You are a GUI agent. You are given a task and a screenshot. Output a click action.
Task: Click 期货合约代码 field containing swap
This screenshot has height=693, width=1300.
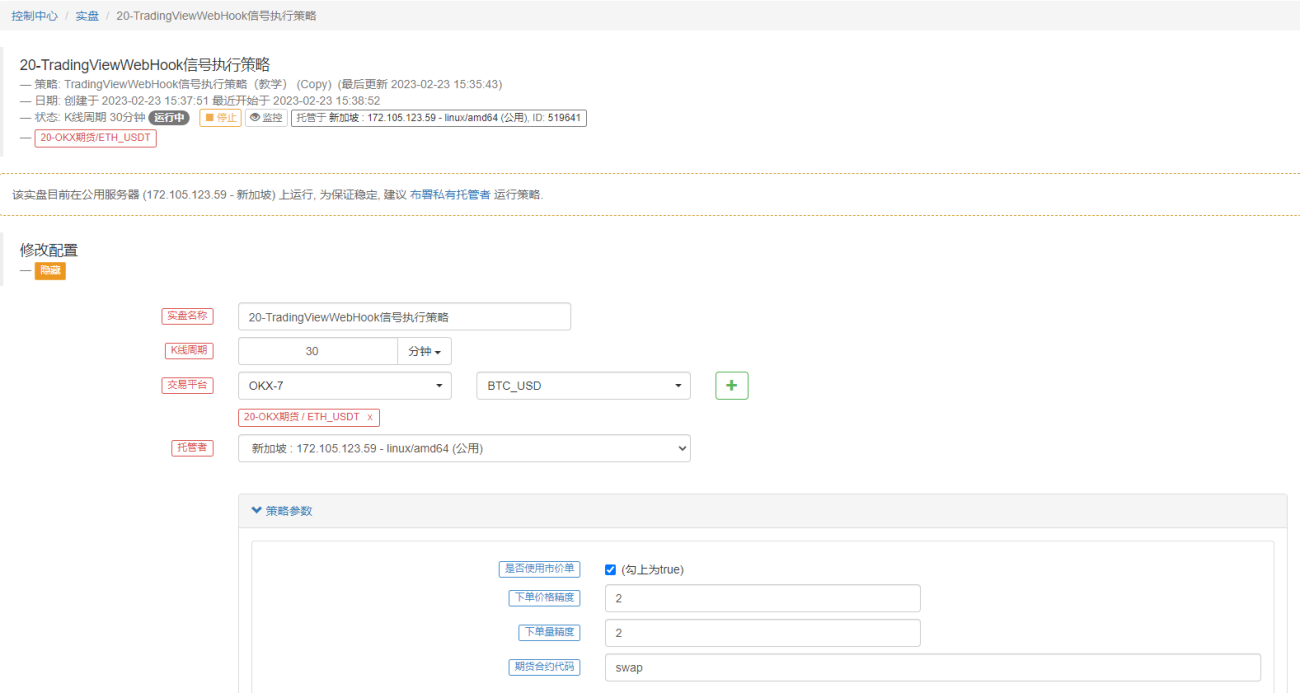pos(932,667)
